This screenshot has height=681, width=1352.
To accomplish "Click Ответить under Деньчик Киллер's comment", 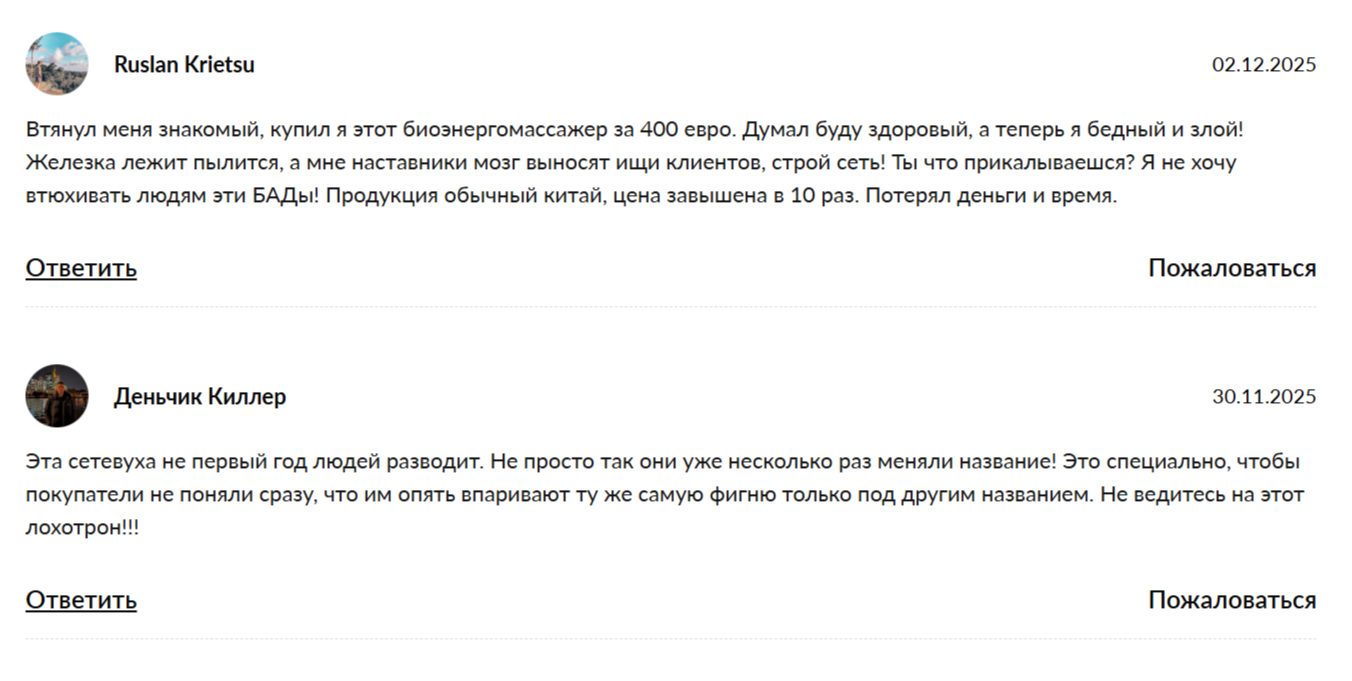I will (80, 601).
